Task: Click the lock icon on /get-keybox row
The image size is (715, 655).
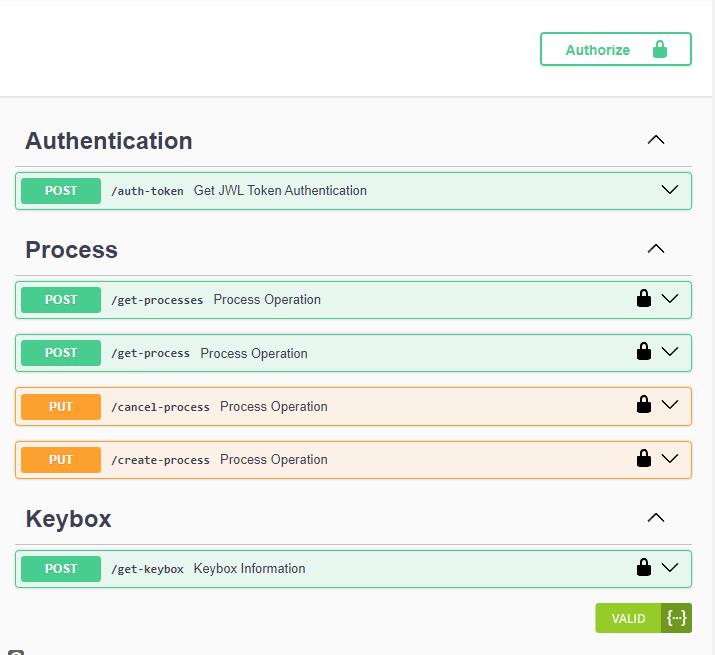Action: click(x=644, y=567)
